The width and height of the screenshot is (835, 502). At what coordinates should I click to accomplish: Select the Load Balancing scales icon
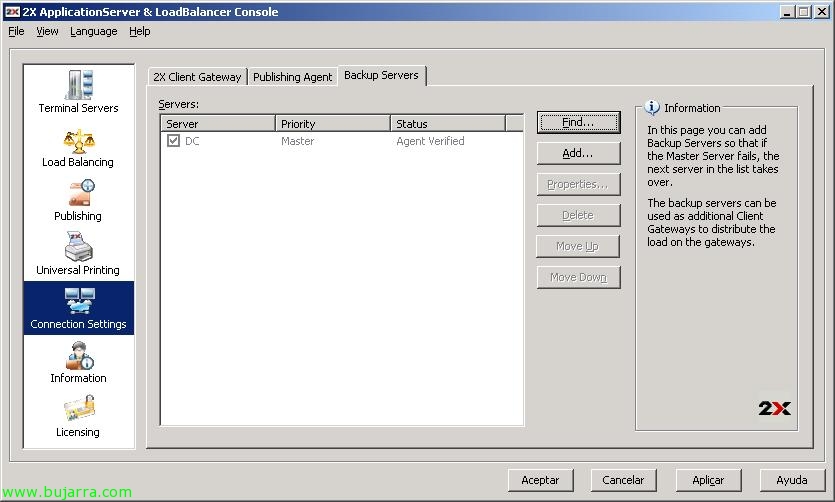tap(79, 141)
